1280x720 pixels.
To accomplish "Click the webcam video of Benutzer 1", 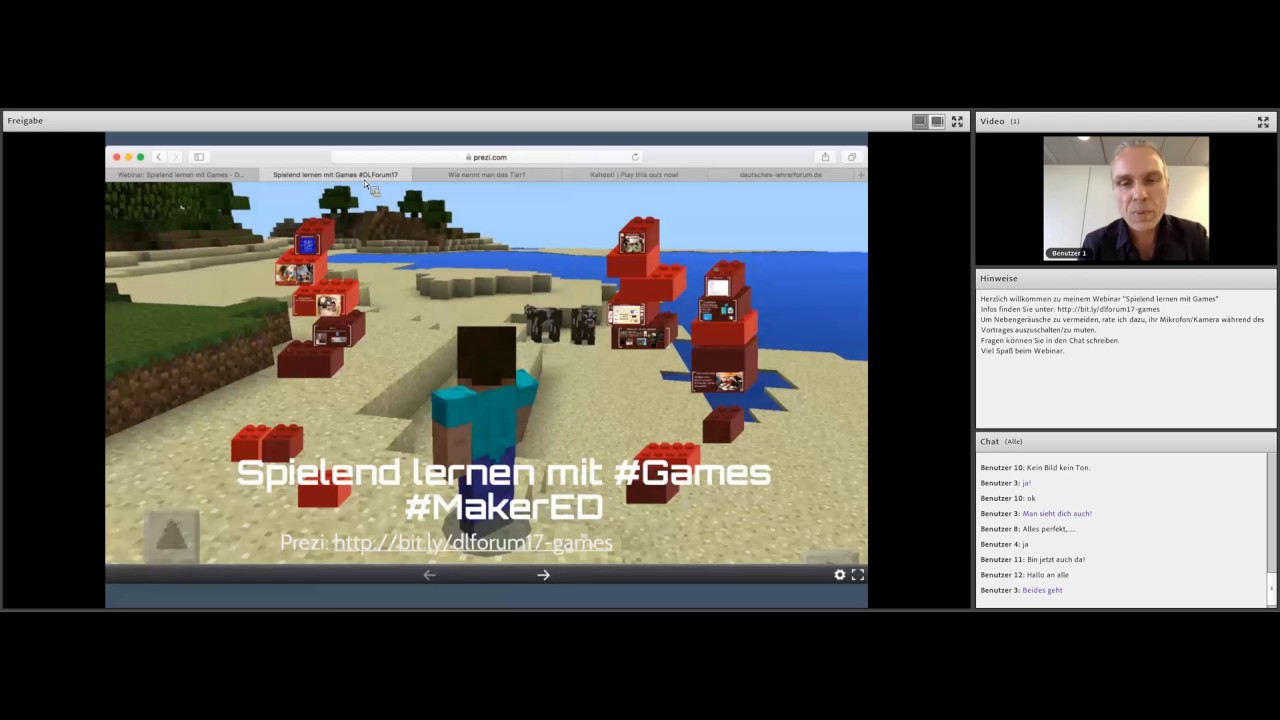I will click(x=1126, y=199).
